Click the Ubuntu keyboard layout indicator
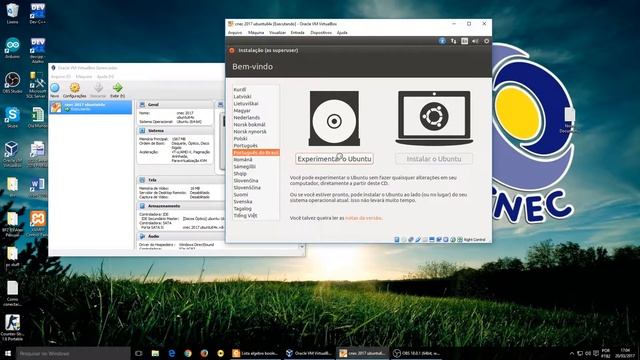This screenshot has width=640, height=360. point(464,41)
